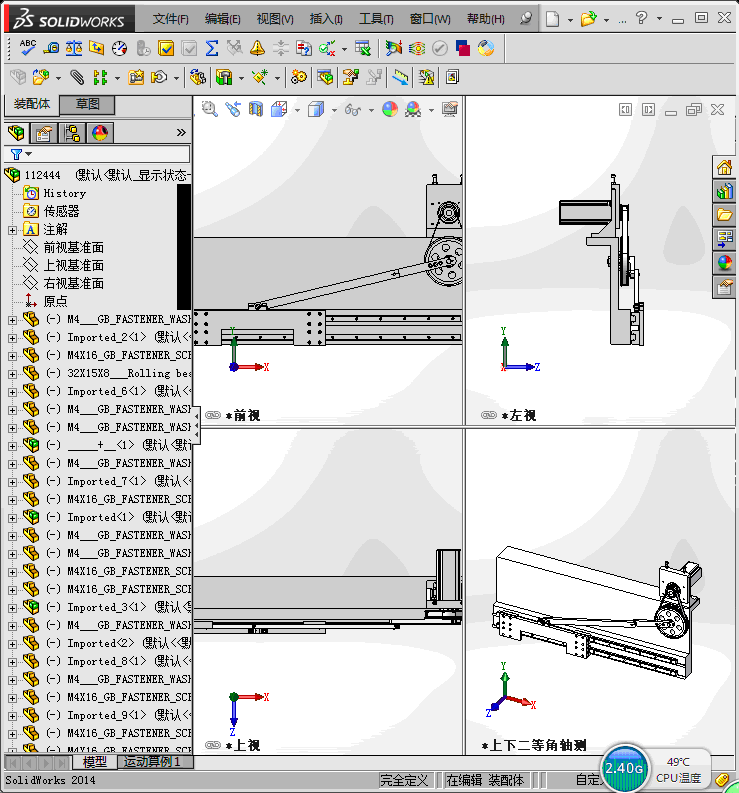This screenshot has height=793, width=739.
Task: Click the Section View icon
Action: pyautogui.click(x=256, y=109)
